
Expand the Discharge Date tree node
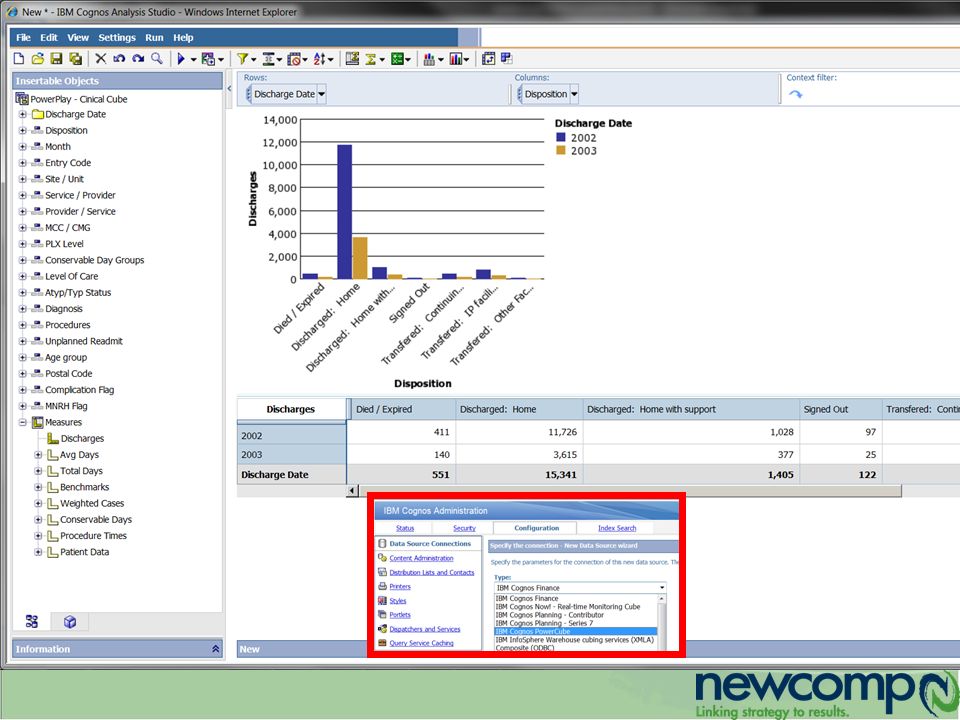click(23, 114)
